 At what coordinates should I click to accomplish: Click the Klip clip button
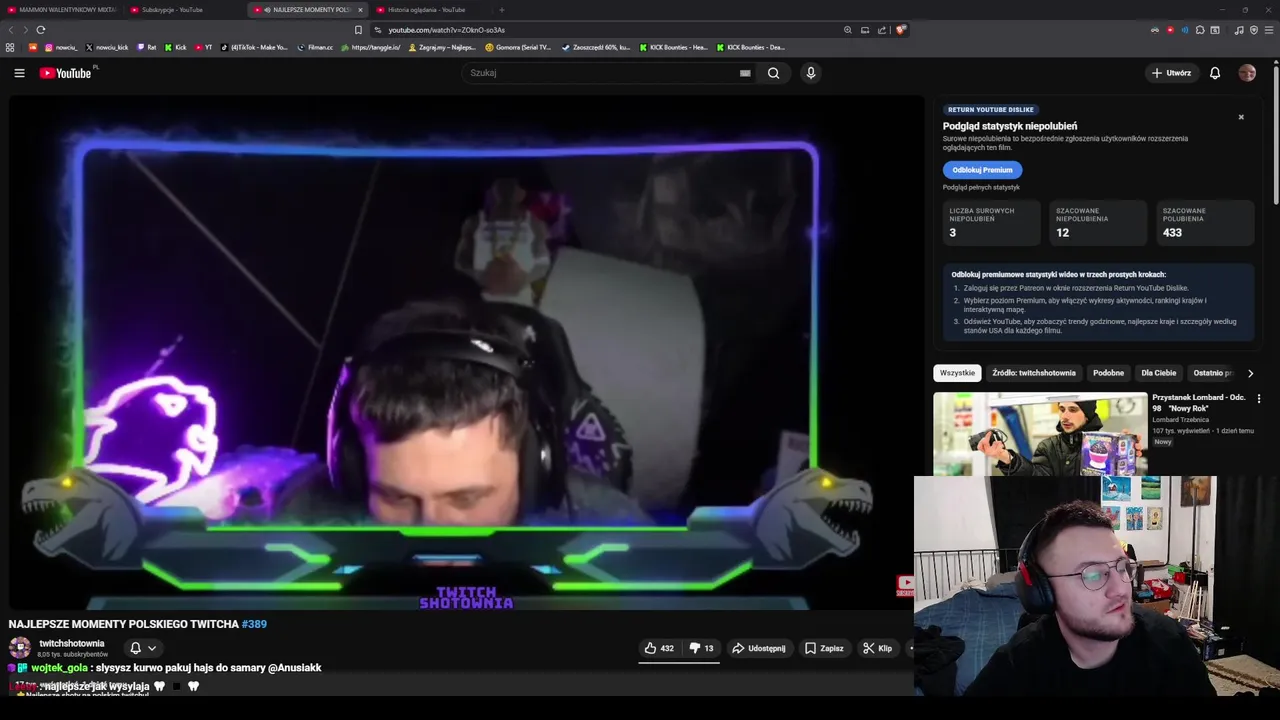point(877,648)
